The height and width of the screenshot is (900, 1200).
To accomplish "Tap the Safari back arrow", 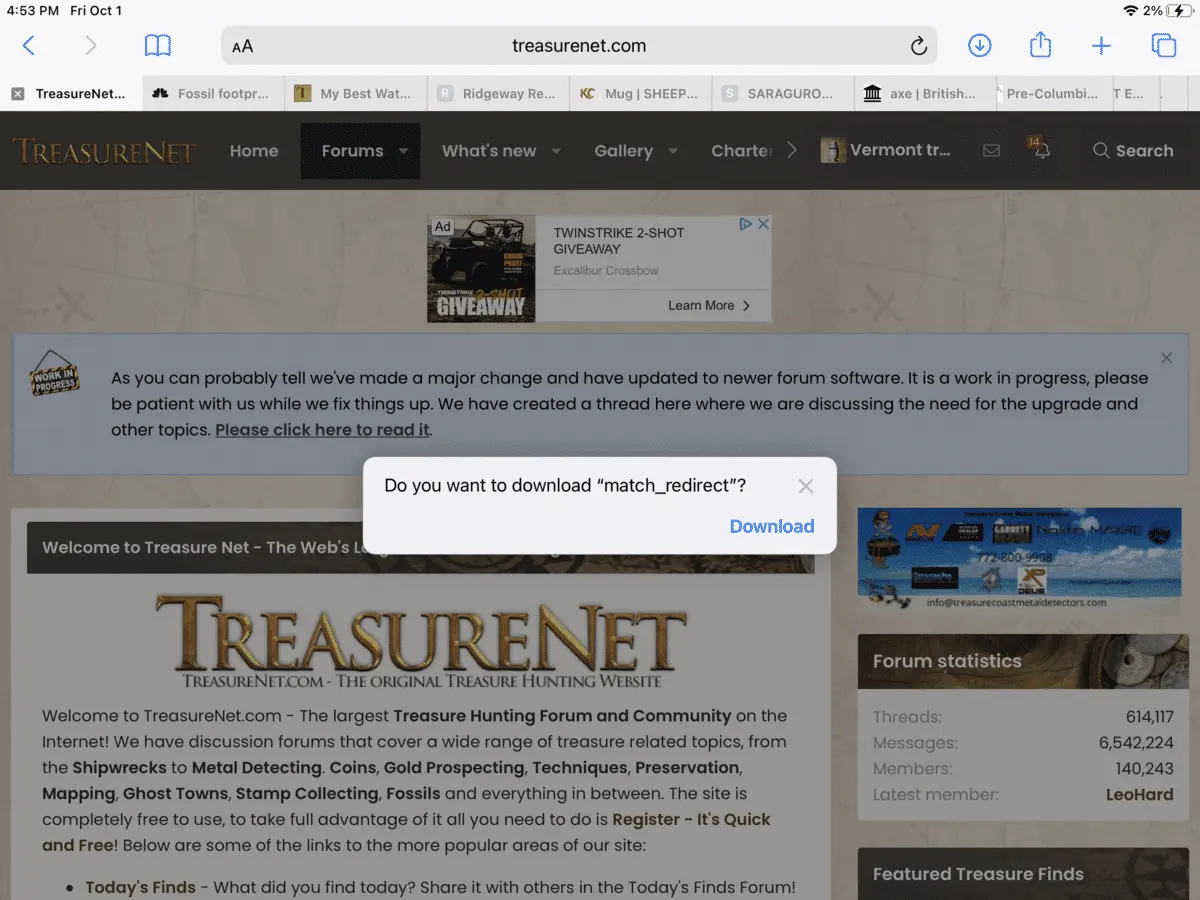I will point(28,45).
